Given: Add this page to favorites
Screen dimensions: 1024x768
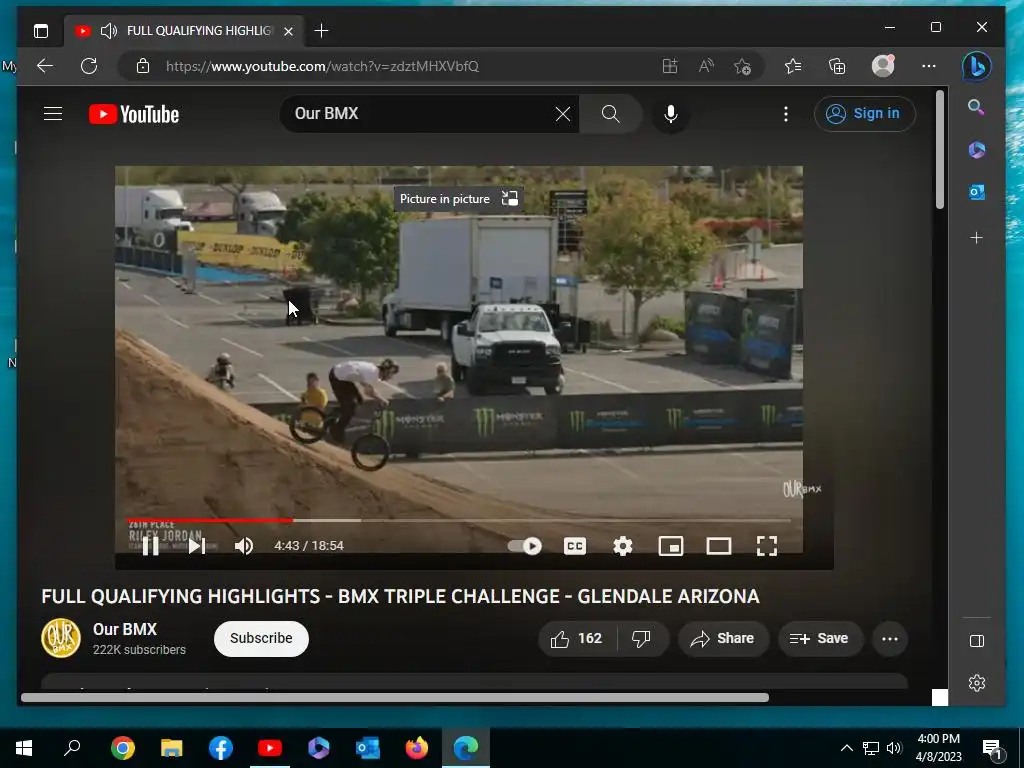Looking at the screenshot, I should tap(743, 66).
